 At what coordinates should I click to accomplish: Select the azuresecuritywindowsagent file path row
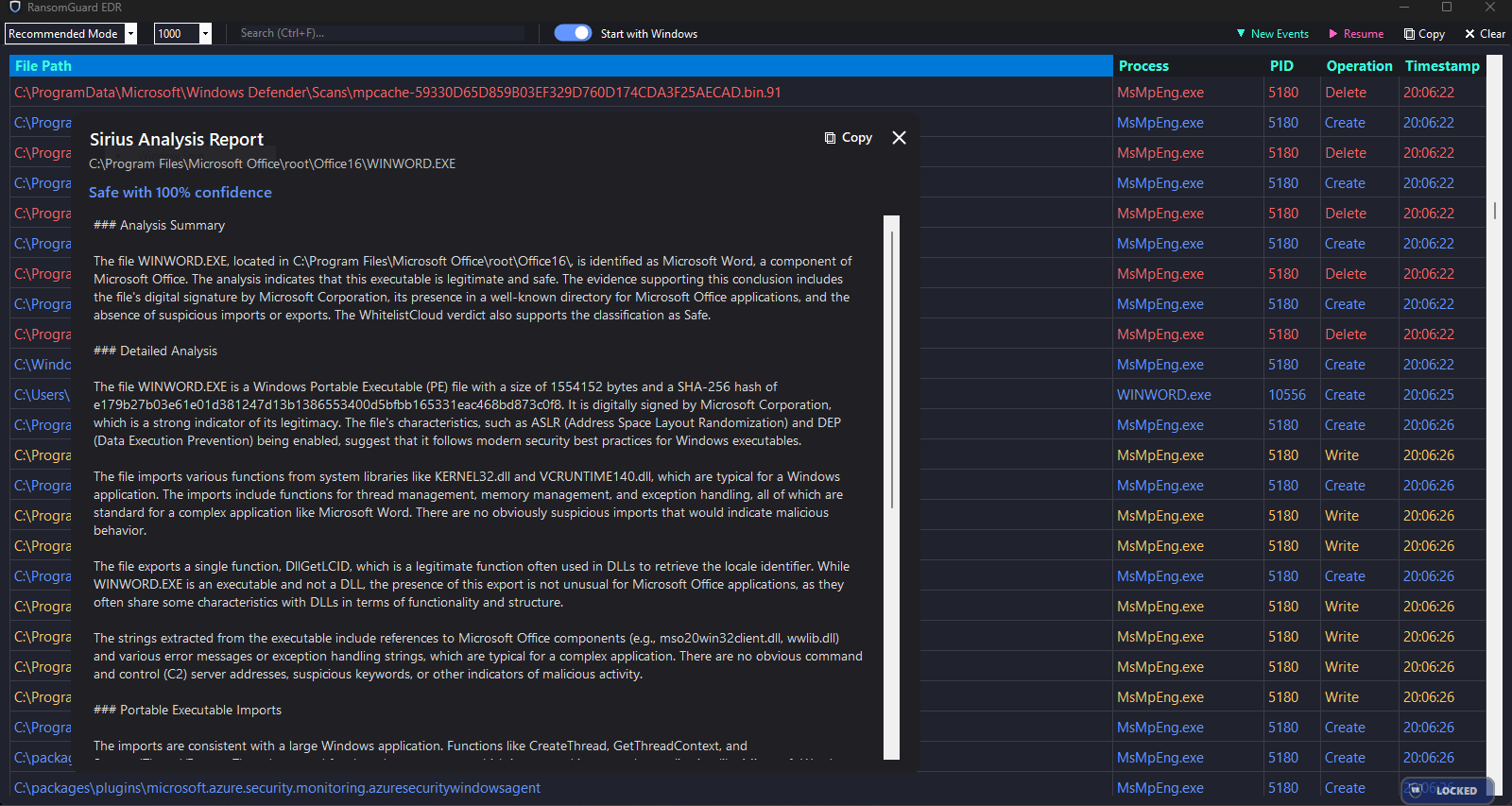[561, 788]
